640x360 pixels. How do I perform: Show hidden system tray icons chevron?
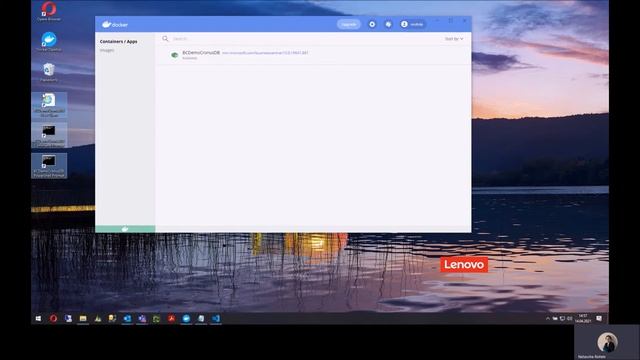pyautogui.click(x=548, y=319)
